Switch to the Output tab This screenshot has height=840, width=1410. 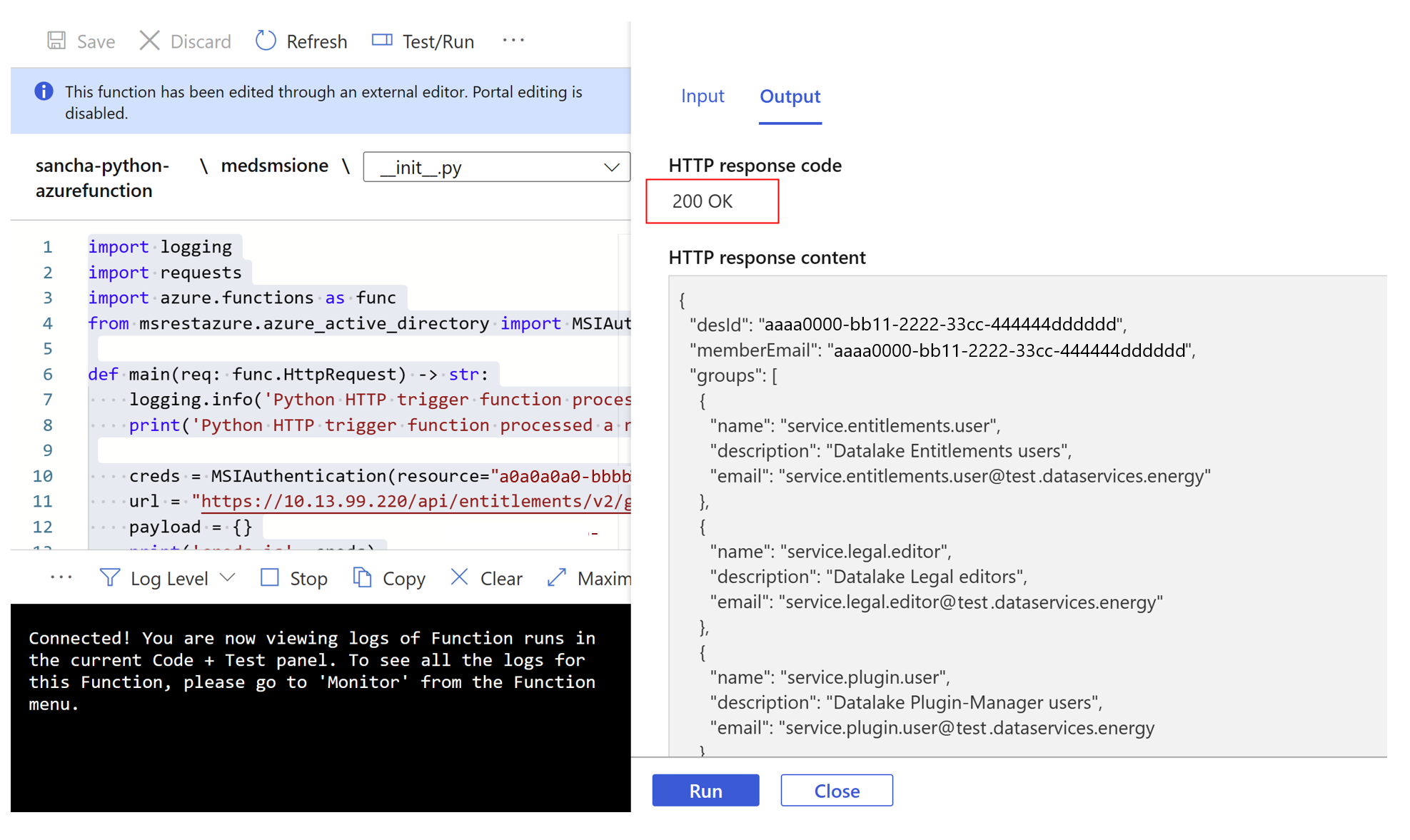click(x=790, y=96)
